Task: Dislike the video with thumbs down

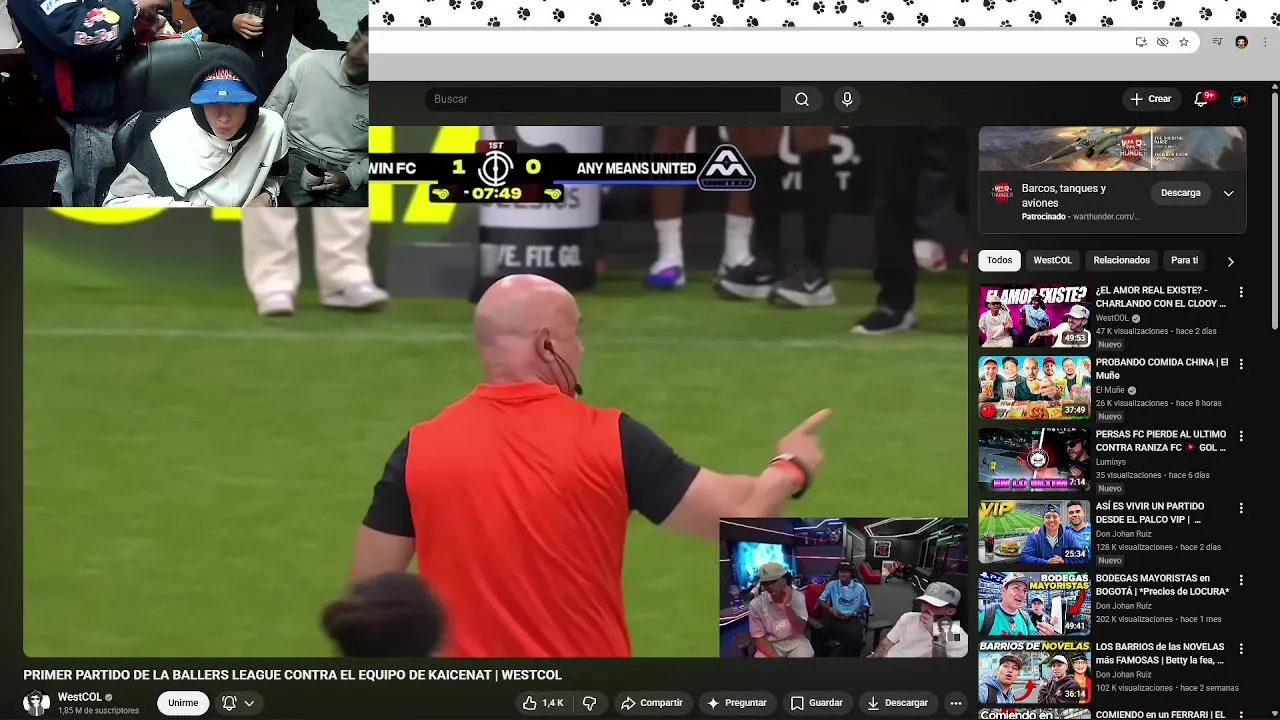Action: click(x=589, y=703)
